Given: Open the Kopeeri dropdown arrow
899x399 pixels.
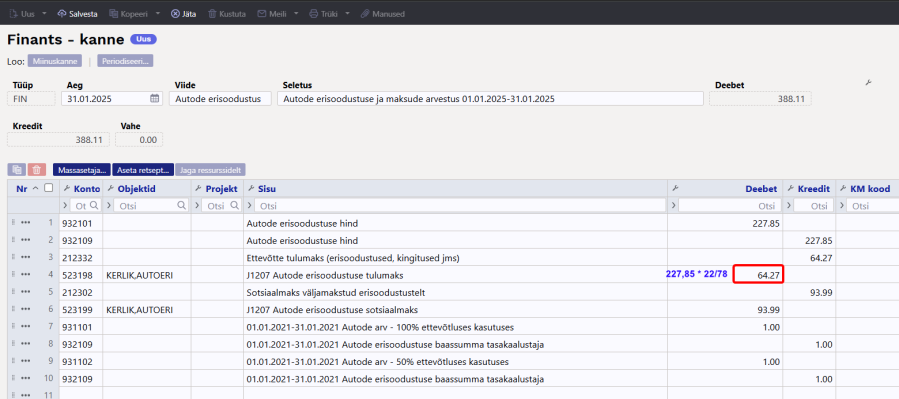Looking at the screenshot, I should [158, 13].
